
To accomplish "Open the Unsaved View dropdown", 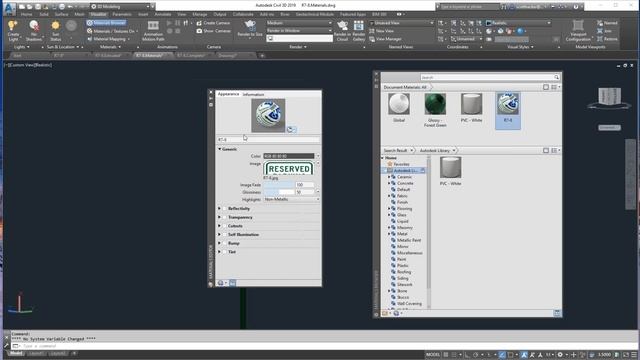I will (x=401, y=23).
